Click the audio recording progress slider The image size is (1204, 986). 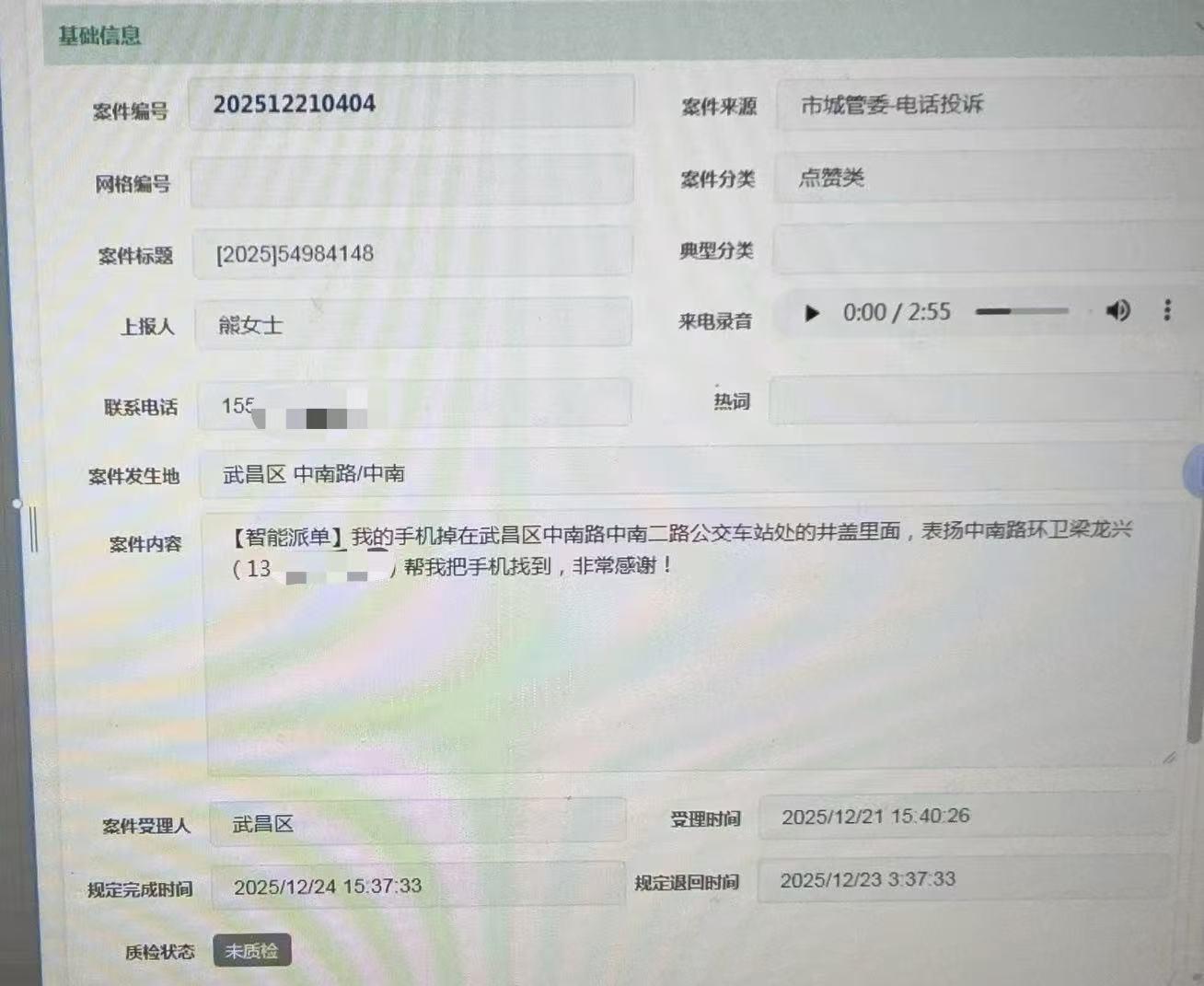click(1022, 312)
